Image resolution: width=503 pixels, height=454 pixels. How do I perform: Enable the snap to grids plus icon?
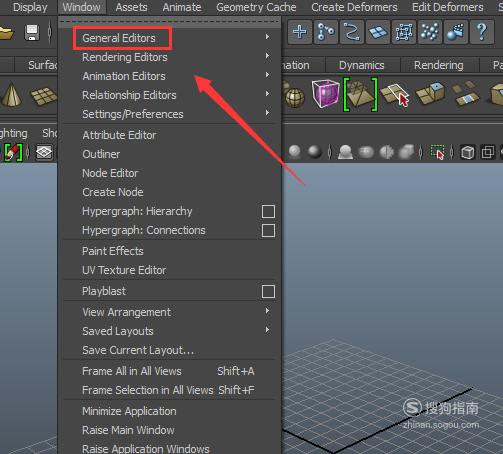coord(300,32)
